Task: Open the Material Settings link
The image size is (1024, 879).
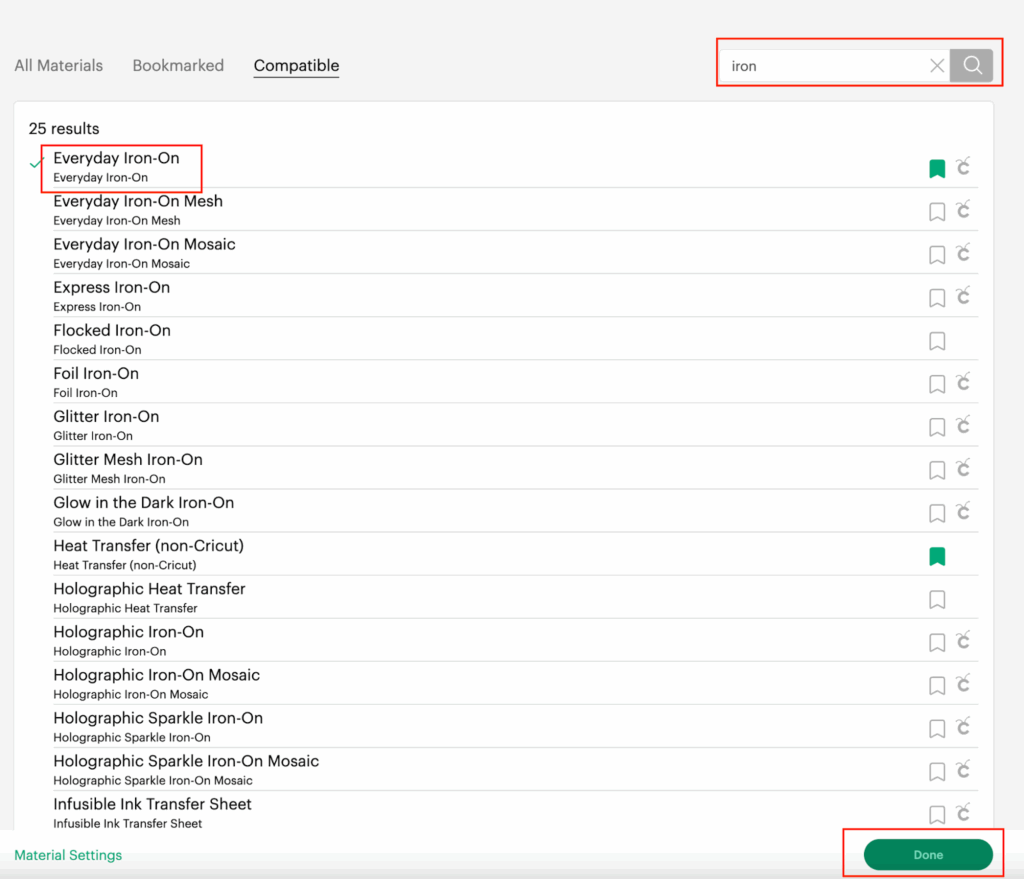Action: coord(68,855)
